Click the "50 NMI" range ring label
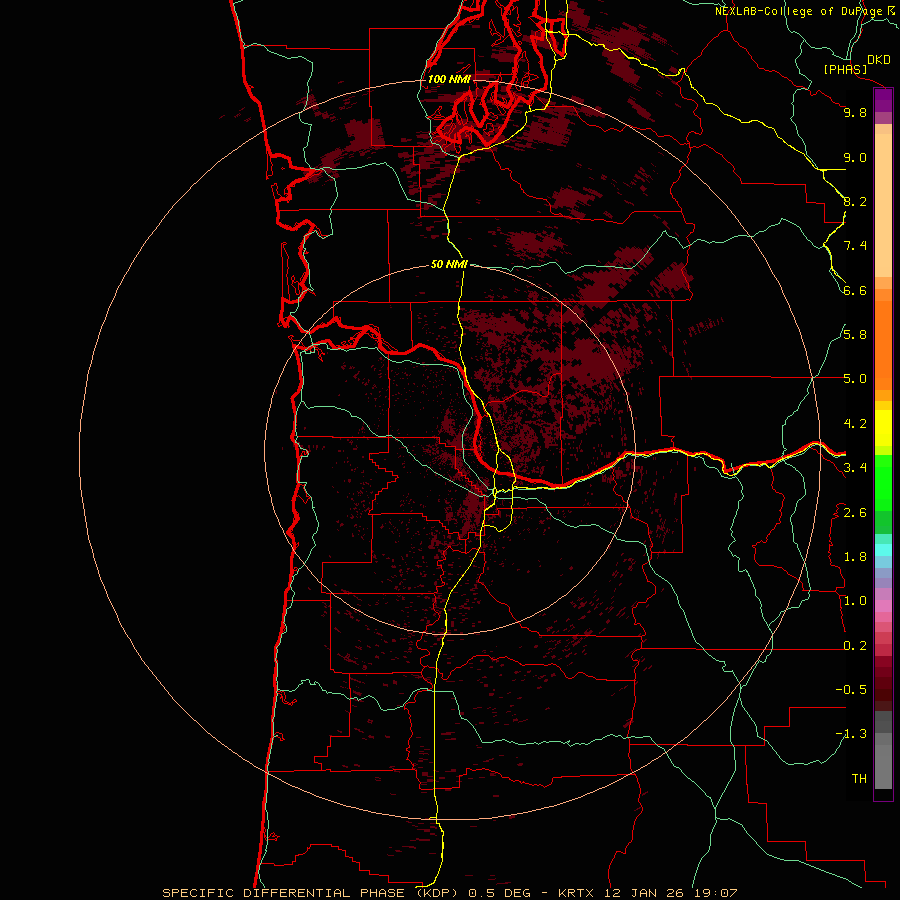The height and width of the screenshot is (900, 900). coord(449,264)
